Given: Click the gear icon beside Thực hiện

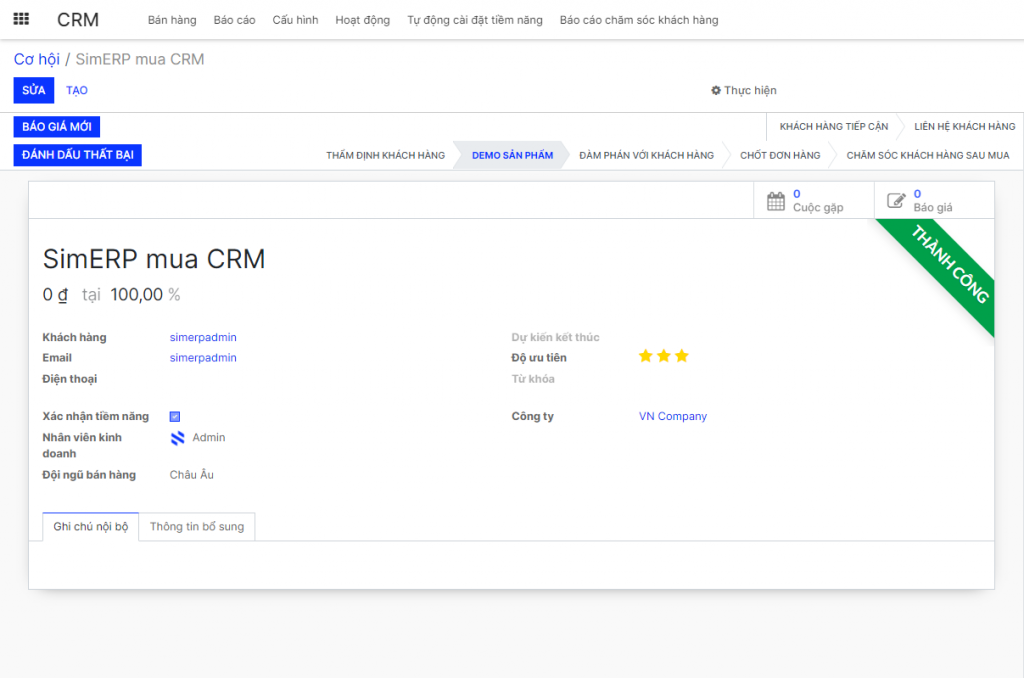Looking at the screenshot, I should coord(716,90).
